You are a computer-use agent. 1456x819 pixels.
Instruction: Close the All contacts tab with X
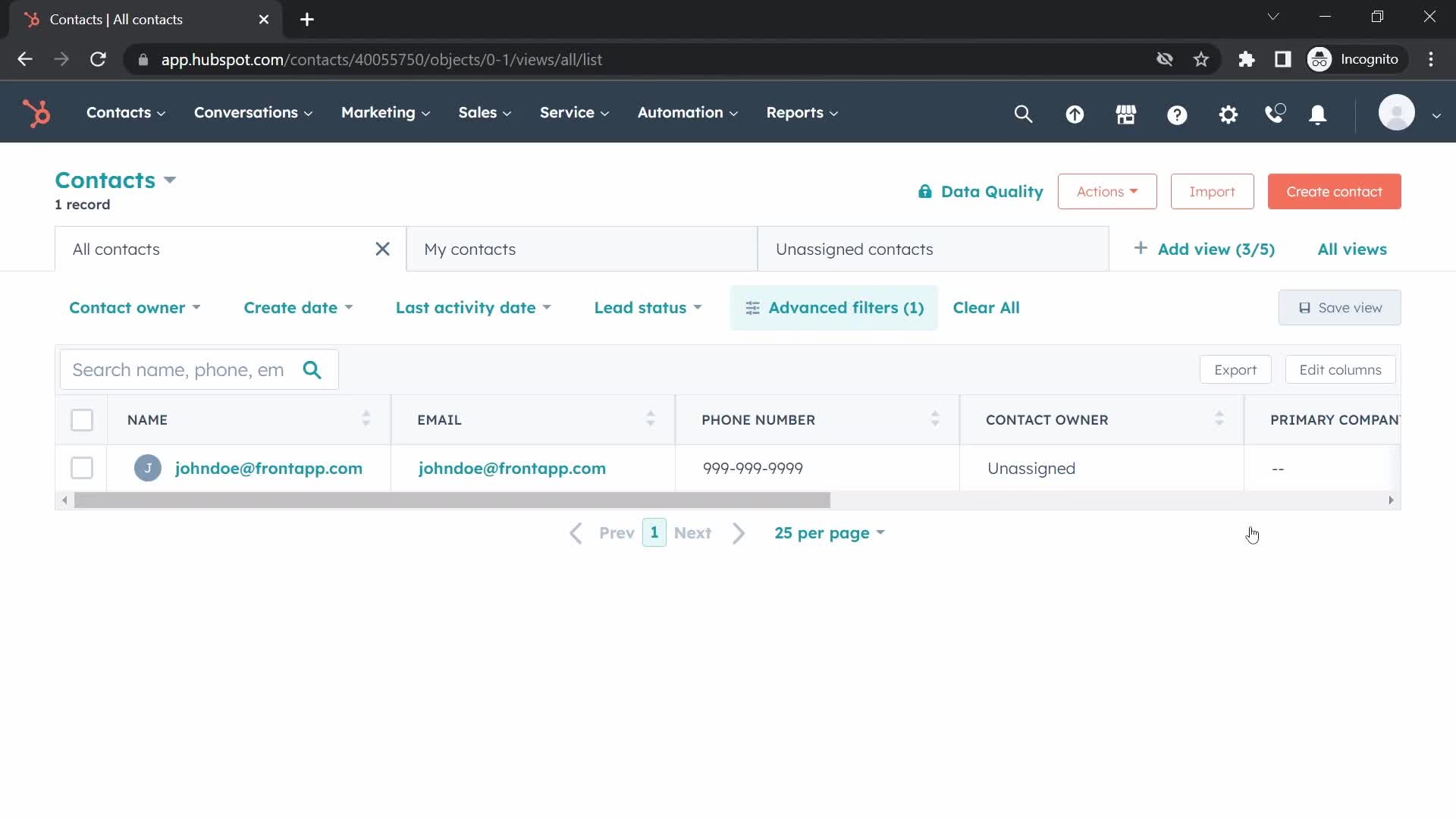[x=382, y=249]
